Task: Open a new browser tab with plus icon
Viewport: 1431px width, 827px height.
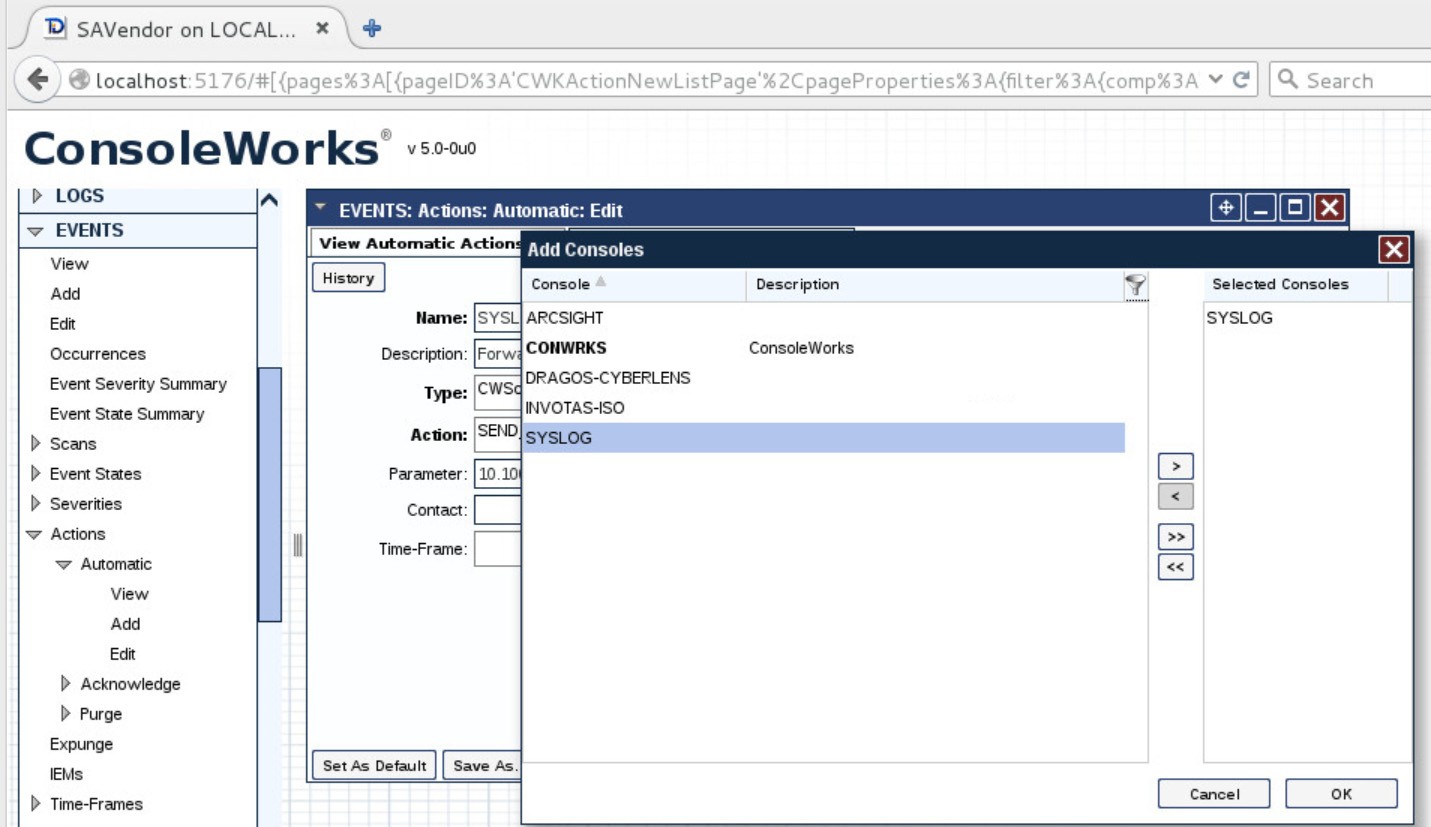Action: pyautogui.click(x=372, y=28)
